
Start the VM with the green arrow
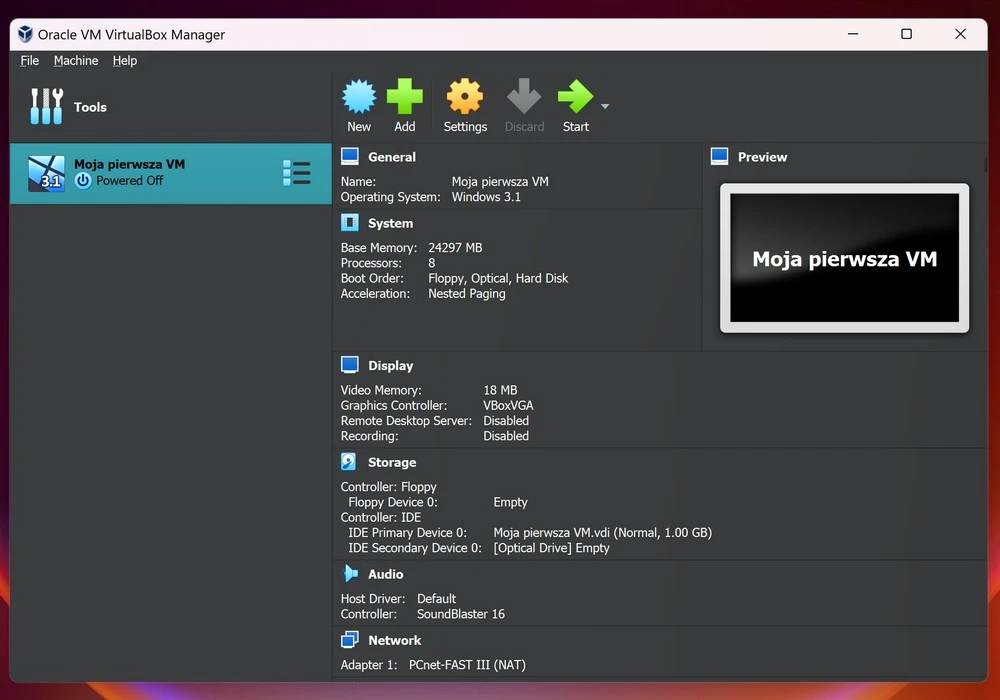pos(575,96)
